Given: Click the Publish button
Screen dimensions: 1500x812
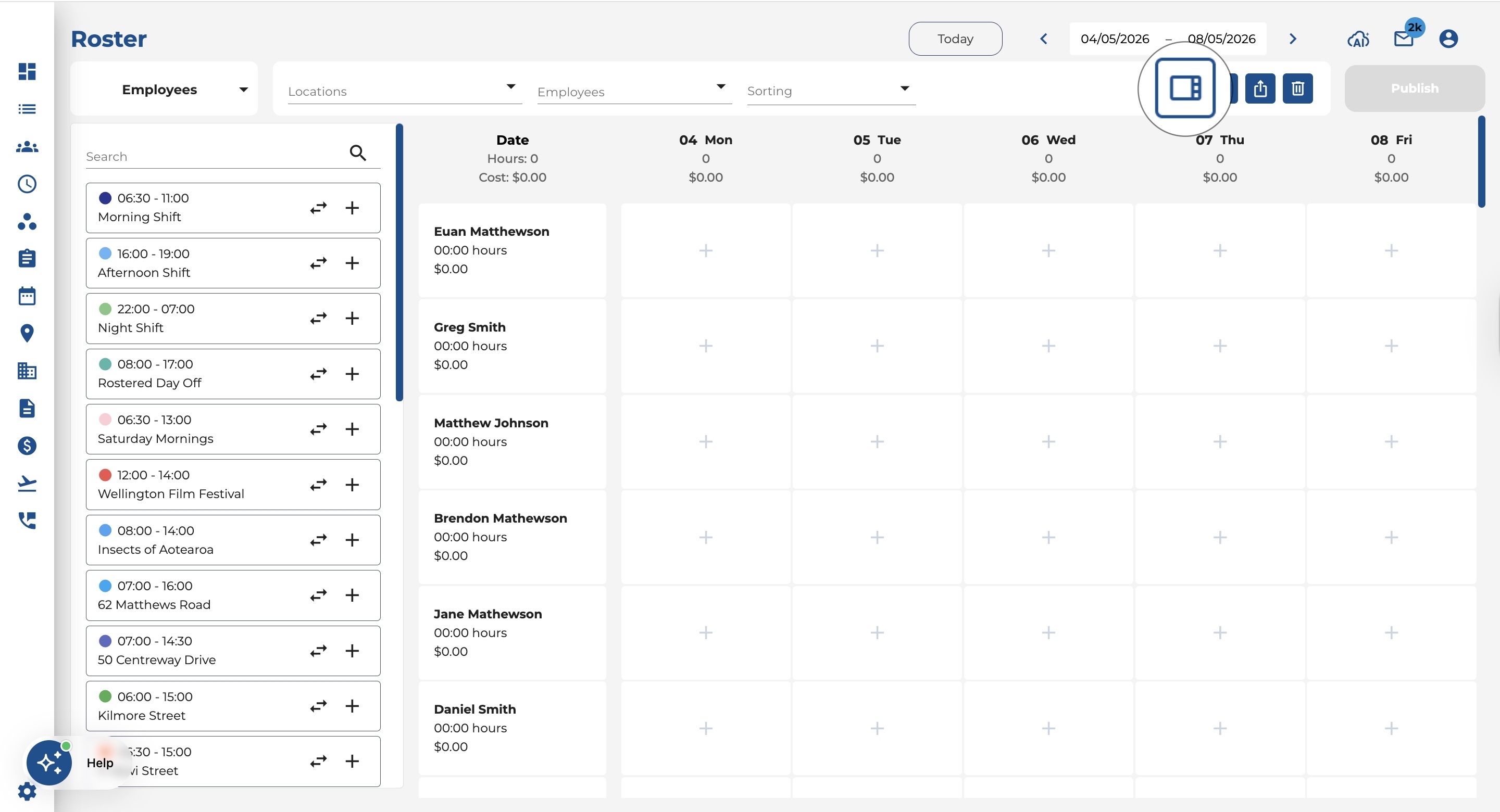Looking at the screenshot, I should 1415,88.
